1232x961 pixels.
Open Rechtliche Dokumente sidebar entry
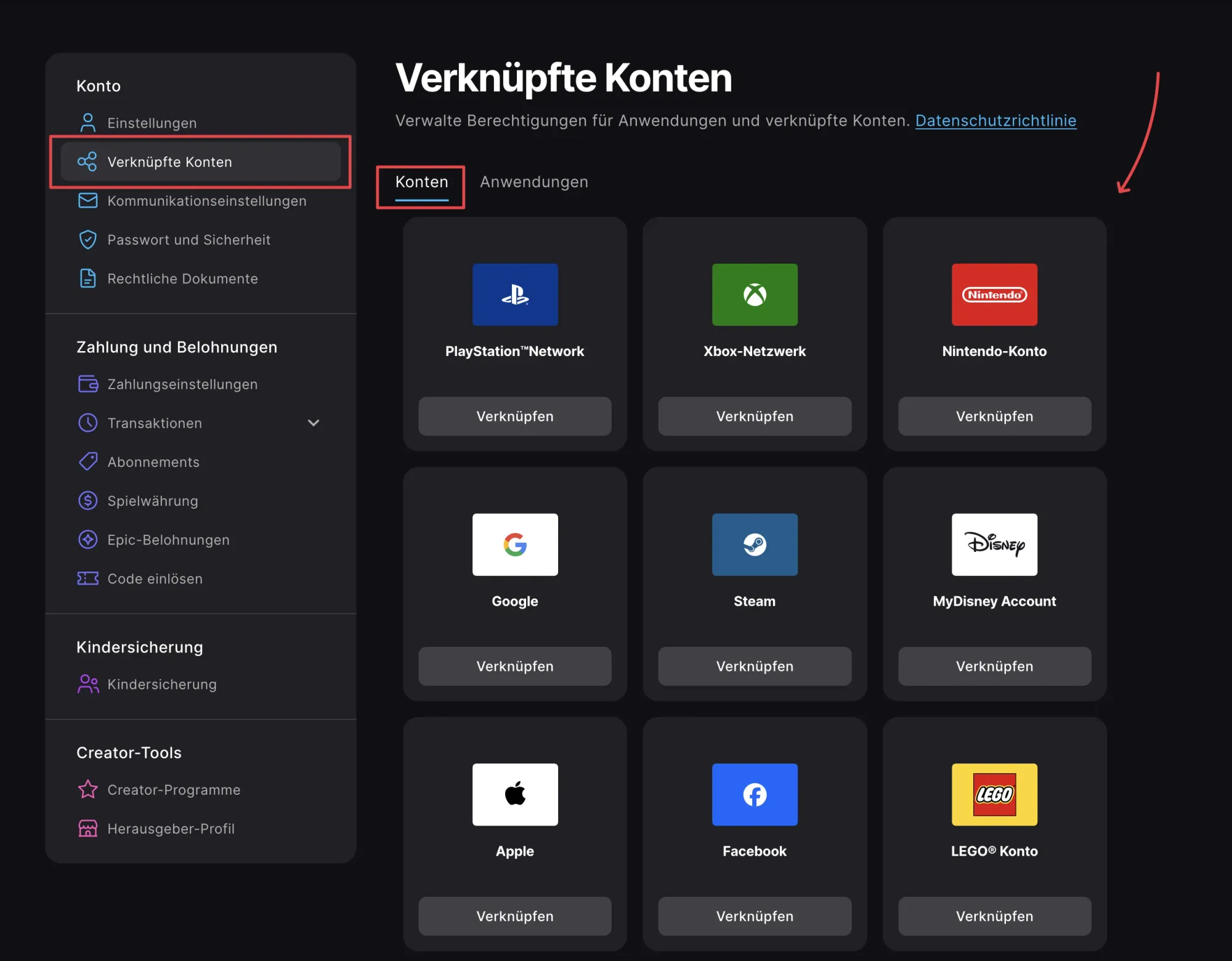[x=200, y=278]
